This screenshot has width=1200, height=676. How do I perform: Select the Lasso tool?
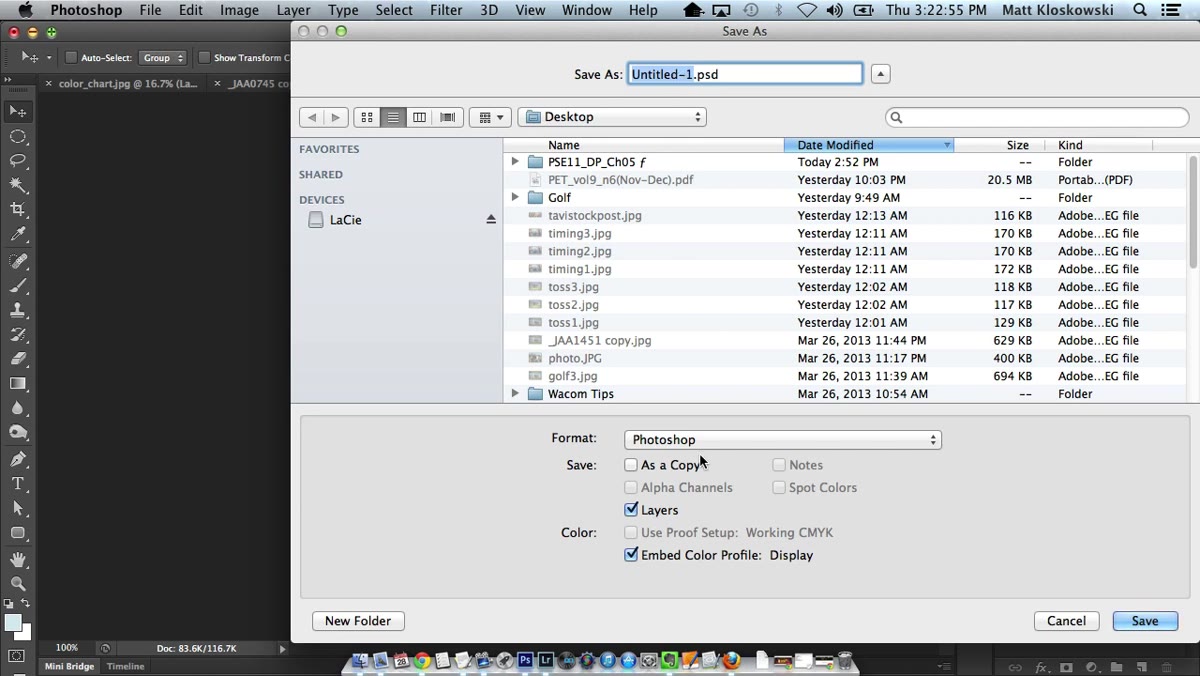[18, 160]
